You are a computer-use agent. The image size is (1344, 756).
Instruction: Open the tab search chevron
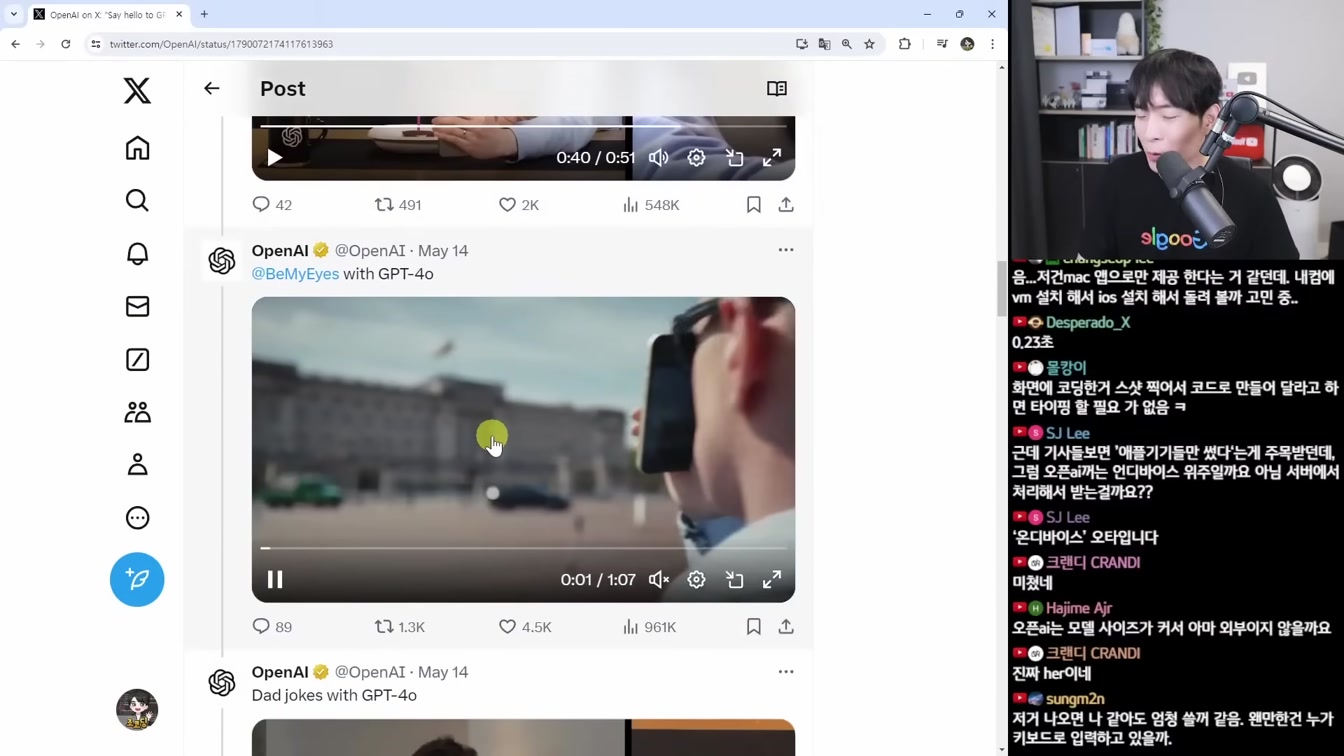(x=14, y=14)
